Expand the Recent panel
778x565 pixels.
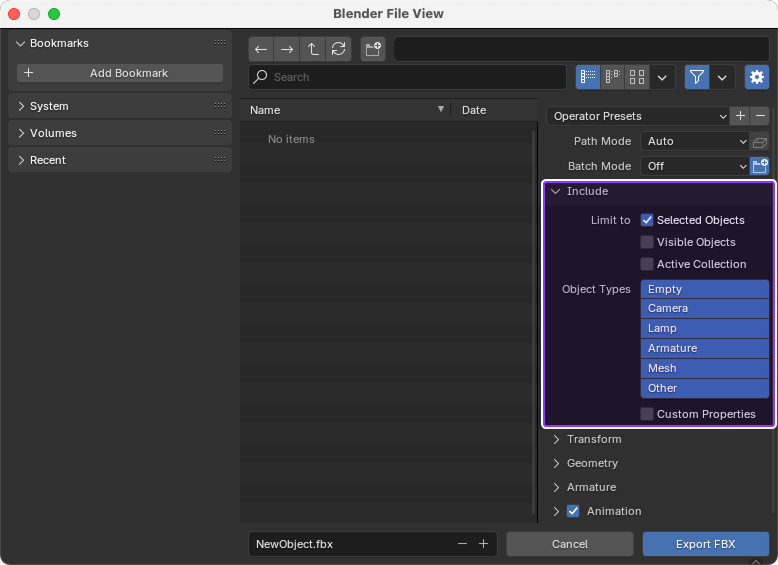pyautogui.click(x=21, y=160)
